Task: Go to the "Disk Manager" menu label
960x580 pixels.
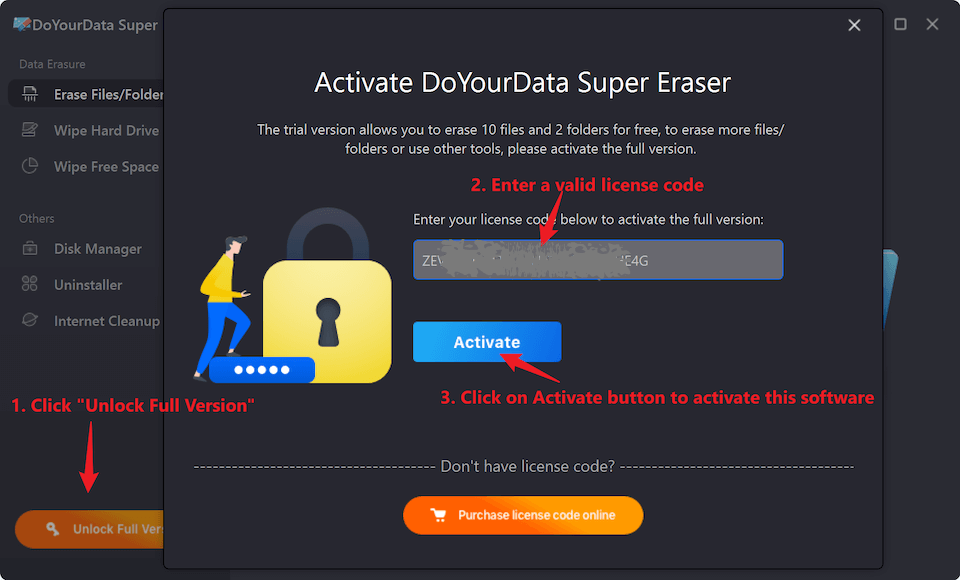Action: [x=98, y=249]
